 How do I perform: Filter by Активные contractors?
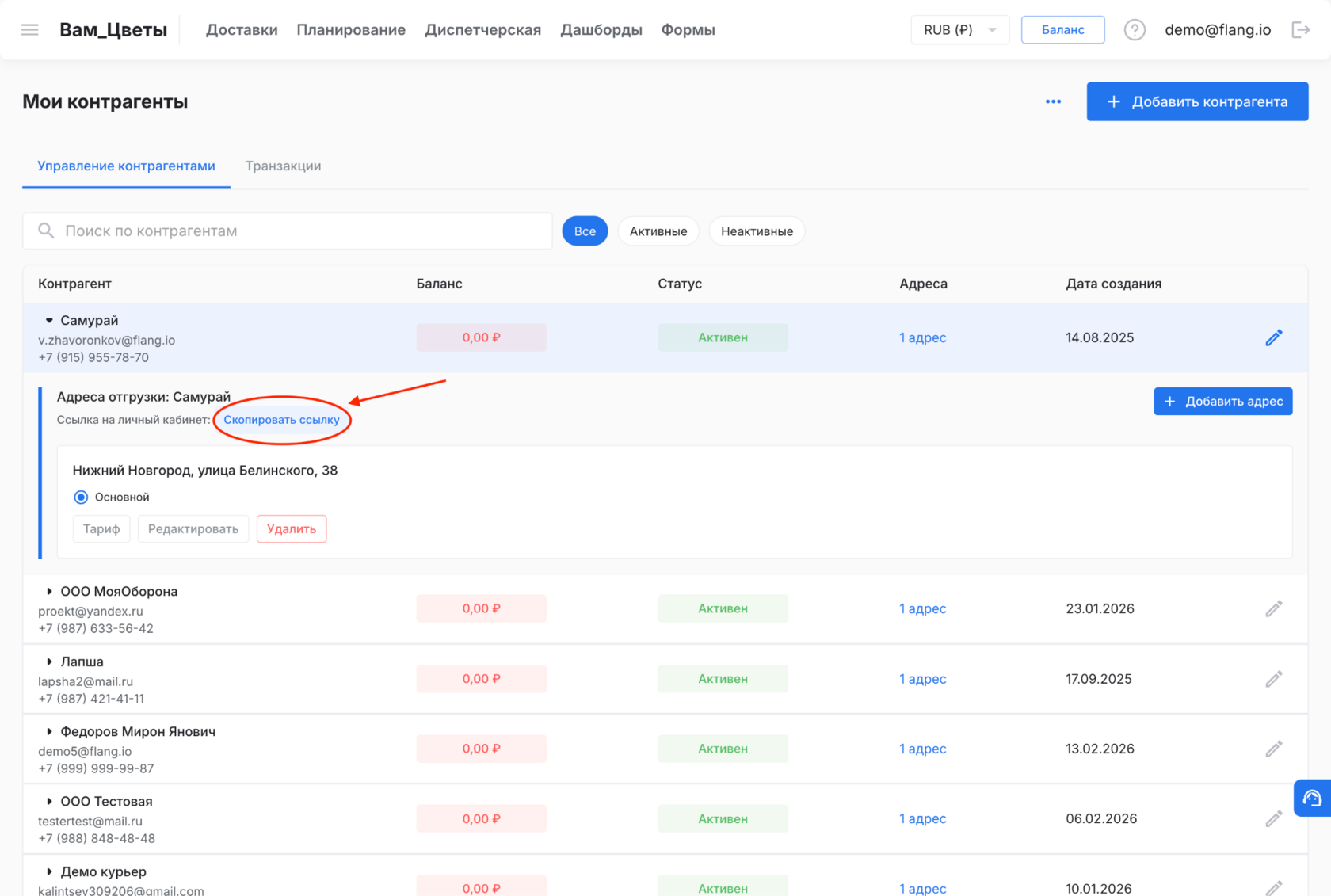[x=658, y=231]
